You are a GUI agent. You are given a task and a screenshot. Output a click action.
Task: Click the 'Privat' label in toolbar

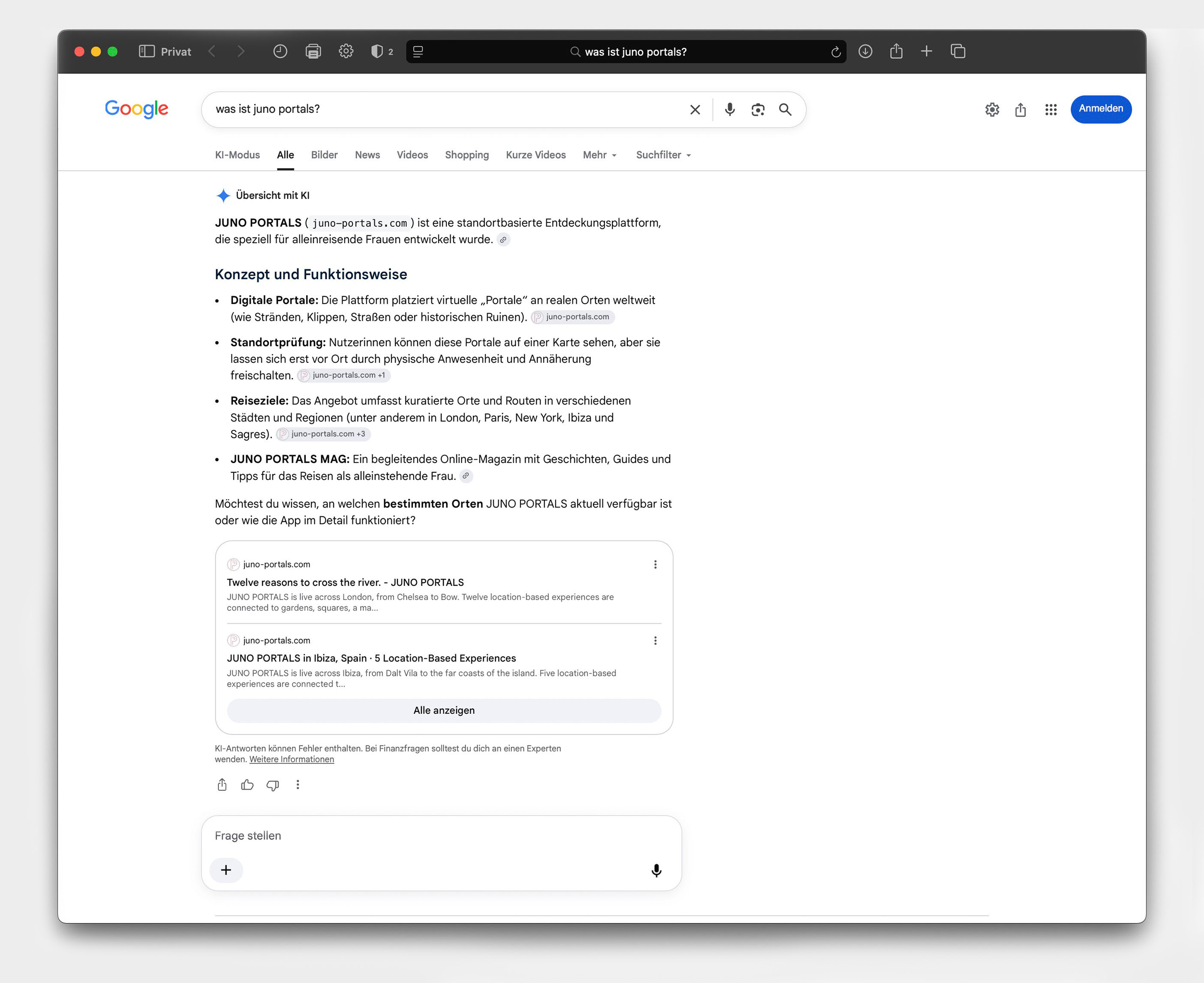coord(176,52)
